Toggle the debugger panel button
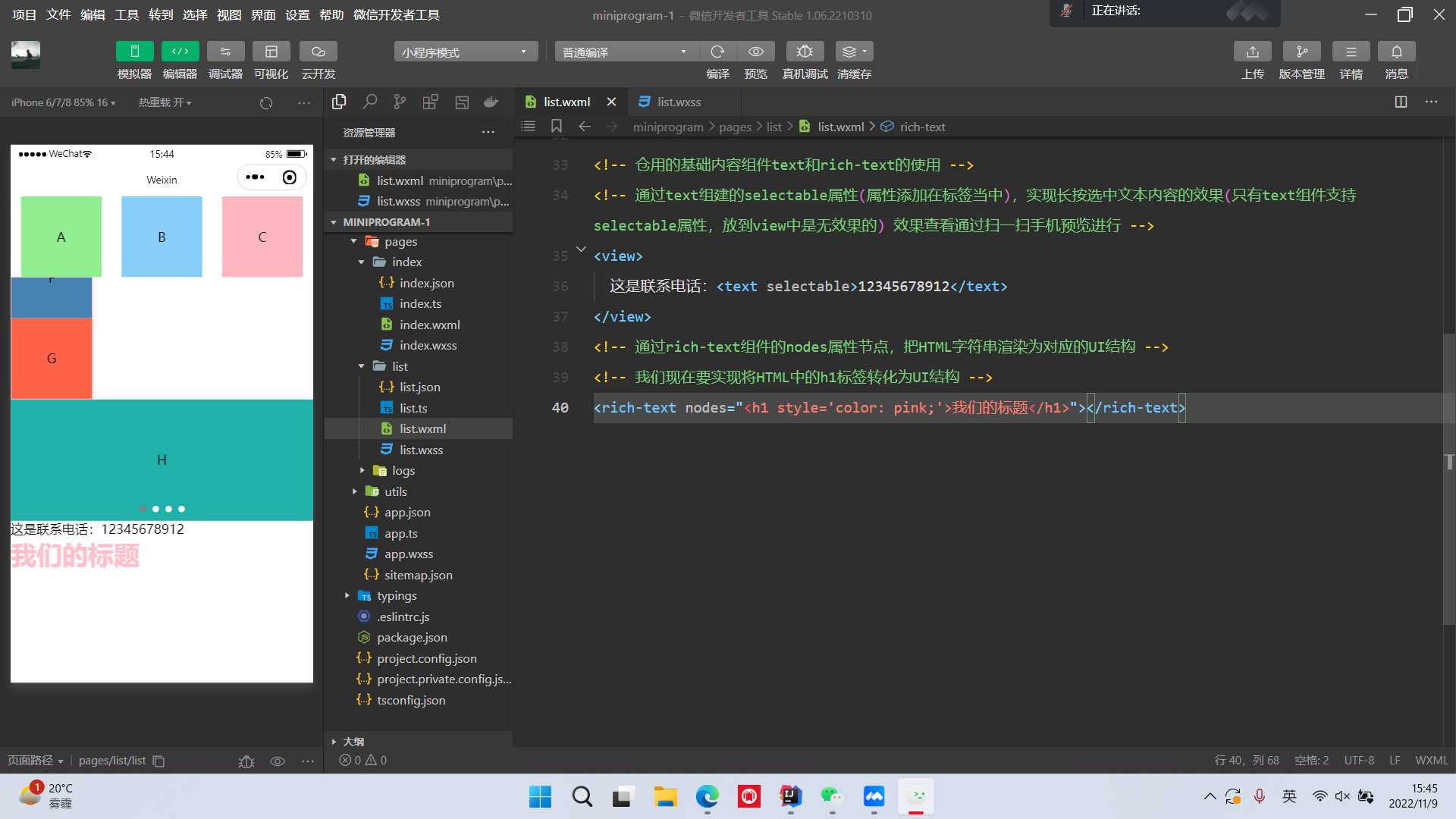 (x=225, y=52)
